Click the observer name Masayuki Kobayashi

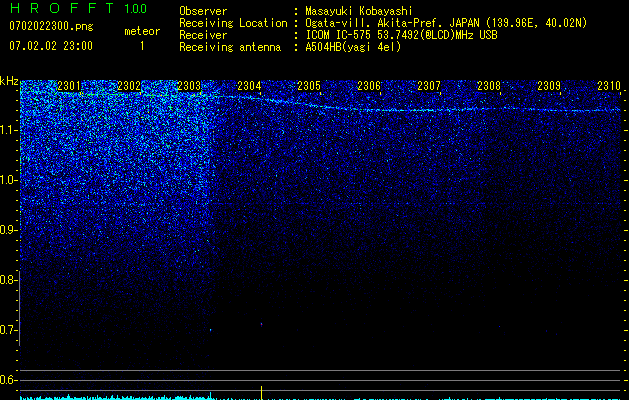359,11
